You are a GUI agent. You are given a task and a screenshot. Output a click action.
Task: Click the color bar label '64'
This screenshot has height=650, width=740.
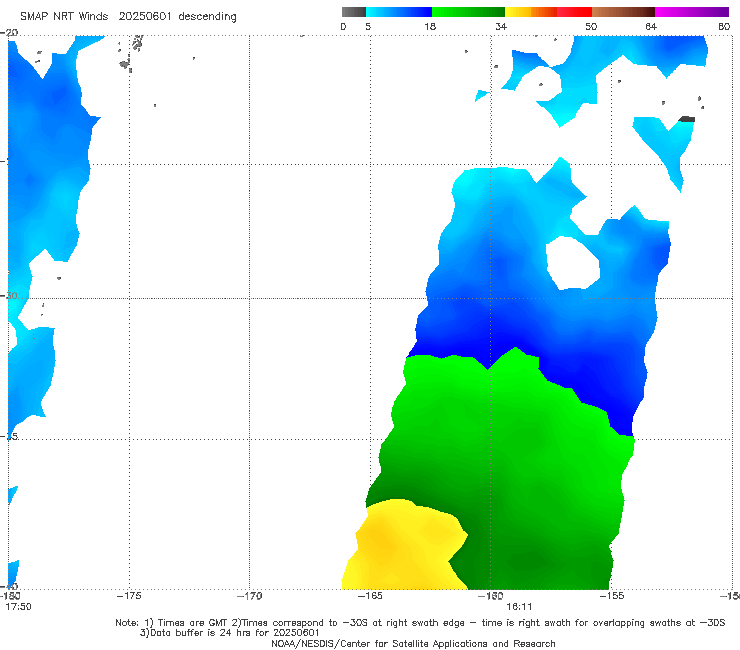651,27
